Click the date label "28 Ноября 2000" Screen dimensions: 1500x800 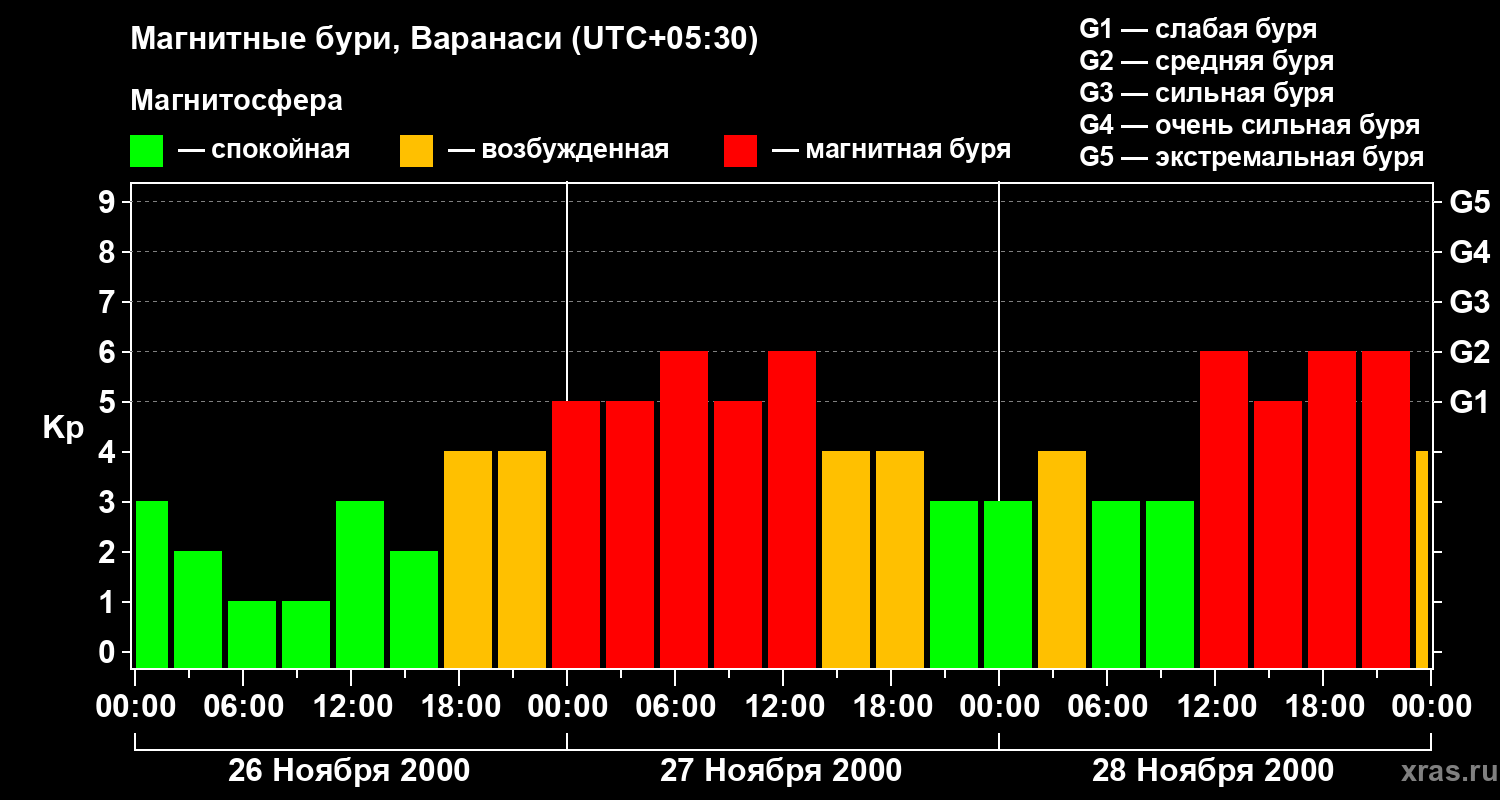point(1213,771)
